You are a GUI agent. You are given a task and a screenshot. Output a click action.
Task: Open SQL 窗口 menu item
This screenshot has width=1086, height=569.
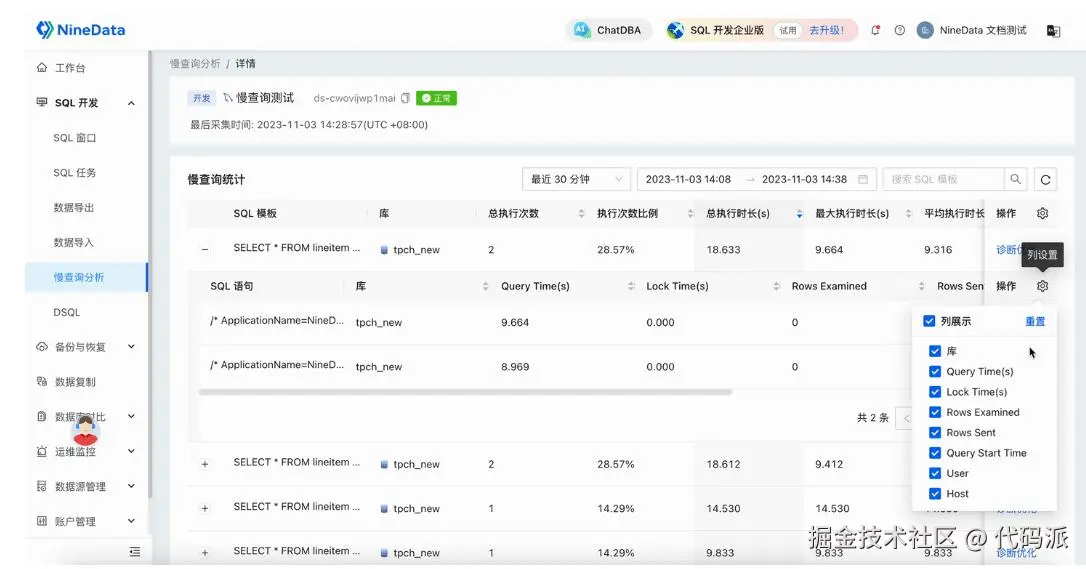click(75, 138)
